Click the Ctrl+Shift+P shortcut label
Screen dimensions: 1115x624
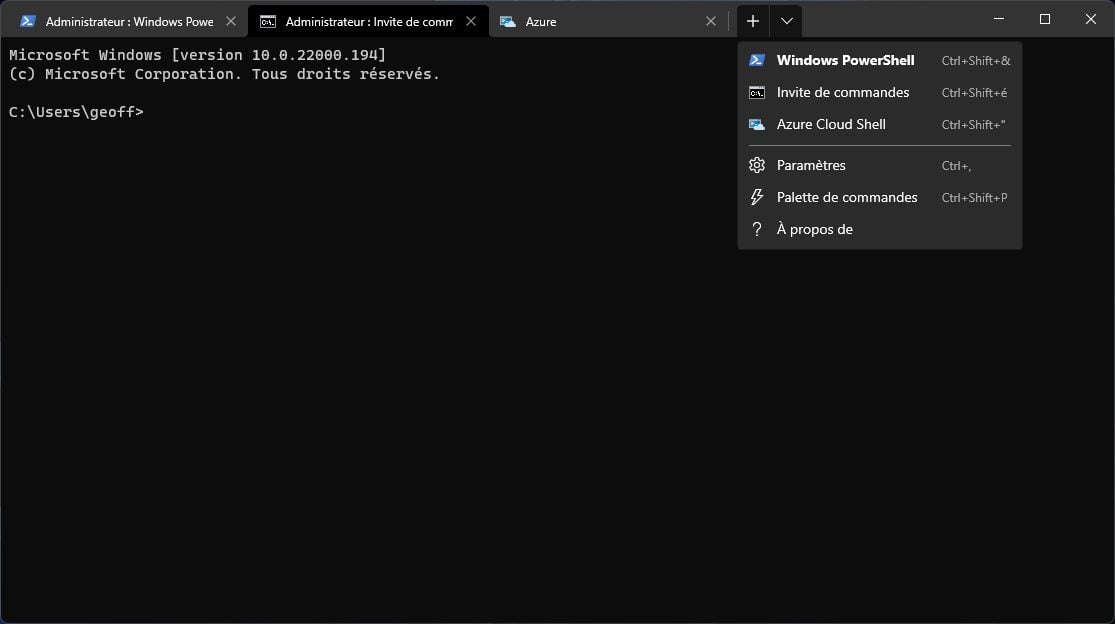(974, 198)
